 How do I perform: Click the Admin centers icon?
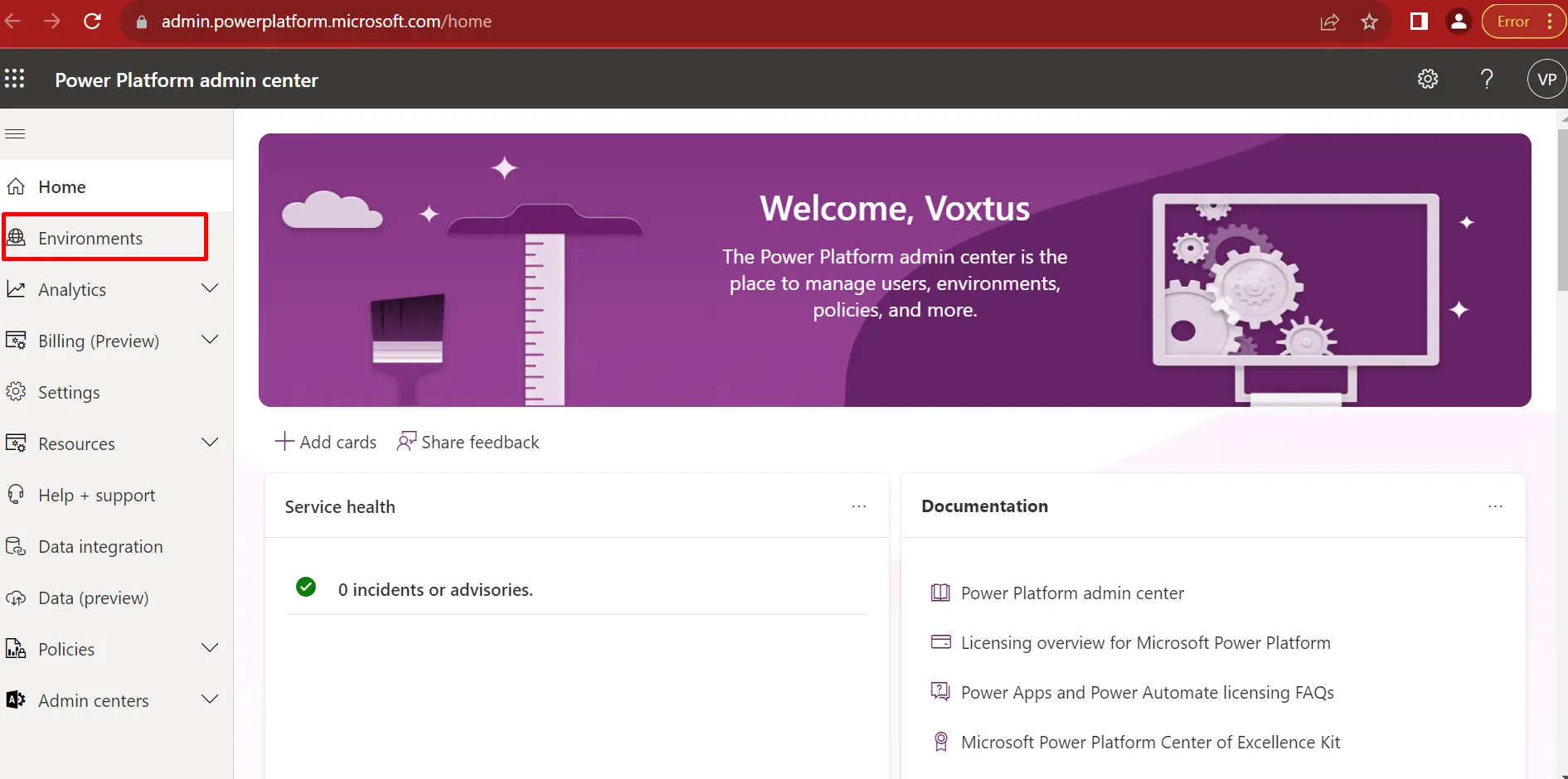(16, 700)
